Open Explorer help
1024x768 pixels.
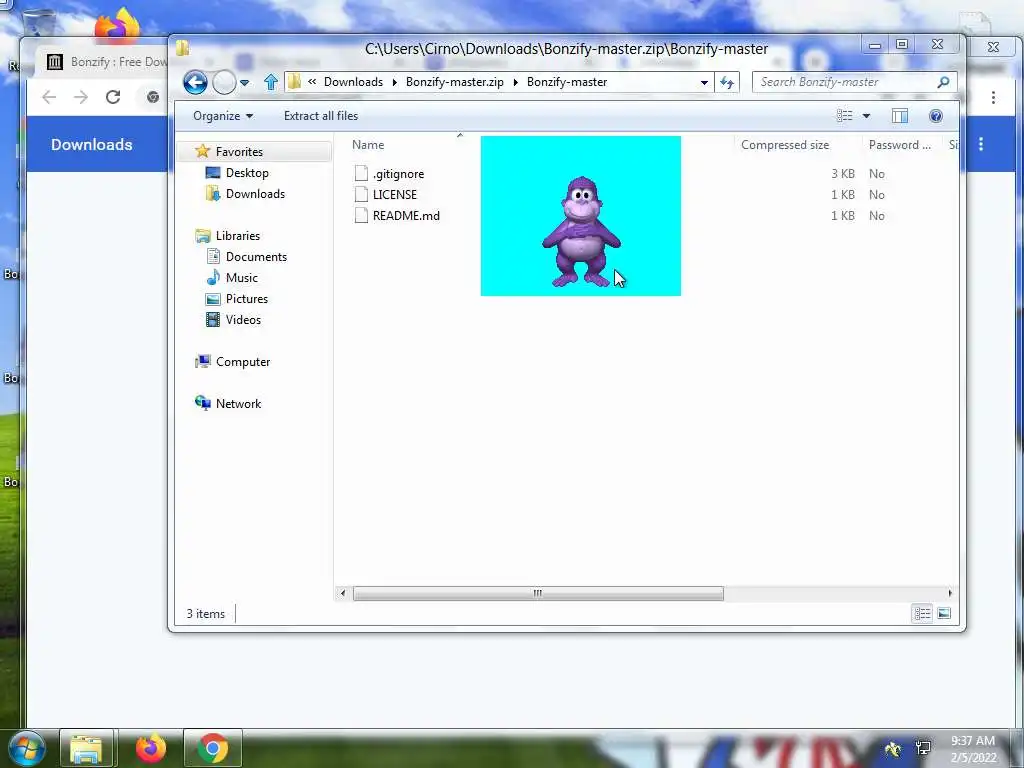point(935,116)
